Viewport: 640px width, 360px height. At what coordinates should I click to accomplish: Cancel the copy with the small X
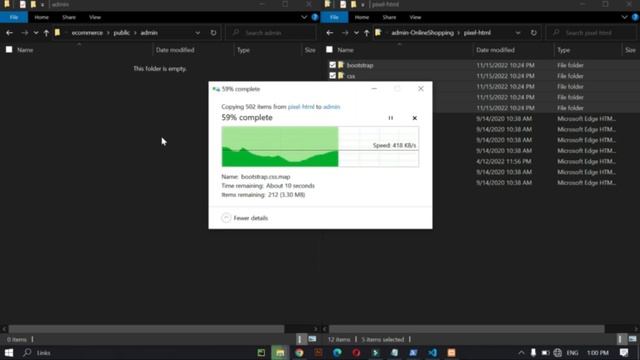coord(414,118)
